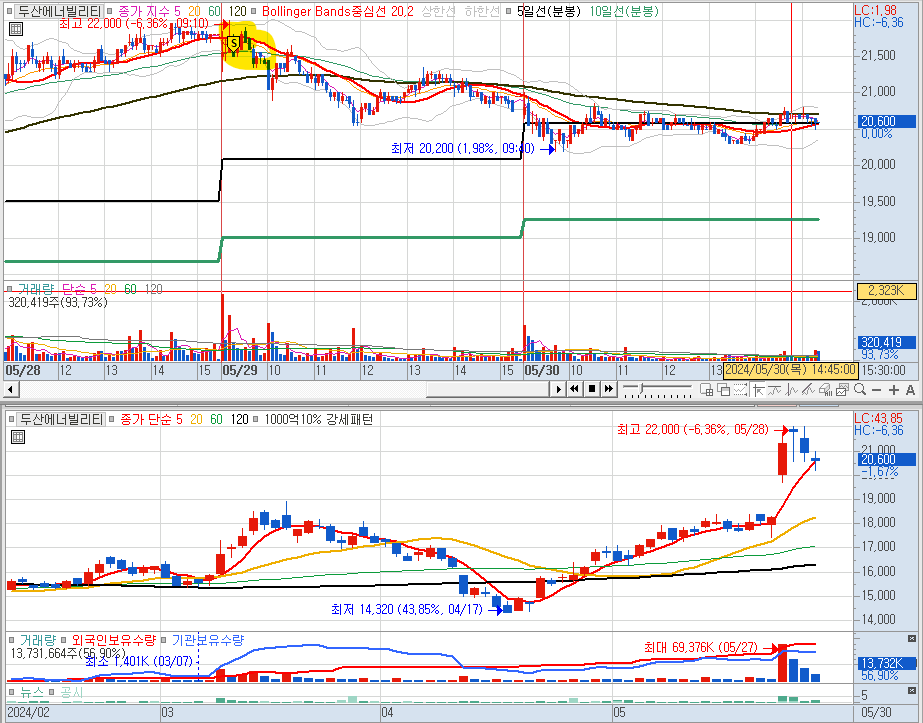
Task: Click the 05/29 date label on upper time axis
Action: (x=240, y=370)
